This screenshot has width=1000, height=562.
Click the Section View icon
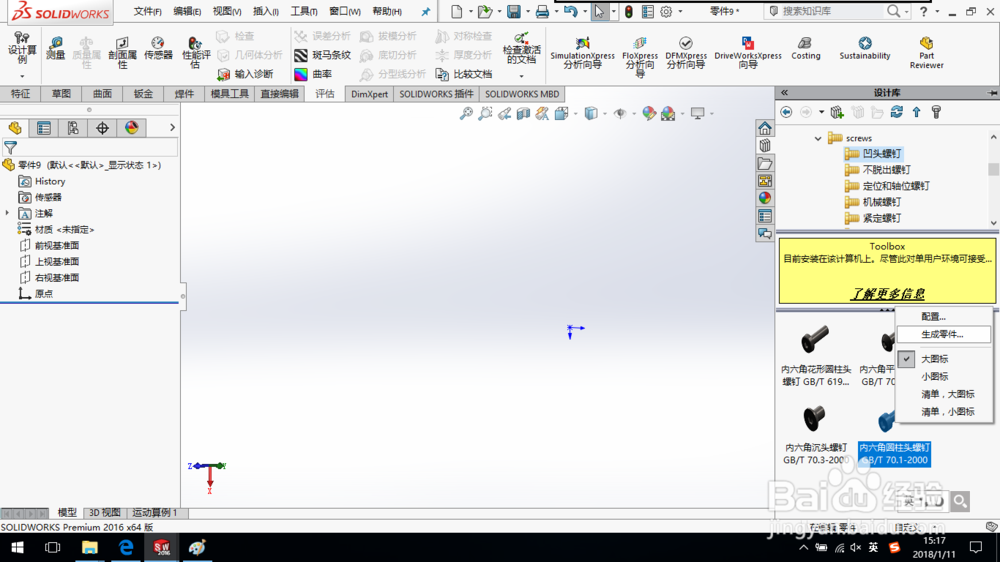(524, 114)
